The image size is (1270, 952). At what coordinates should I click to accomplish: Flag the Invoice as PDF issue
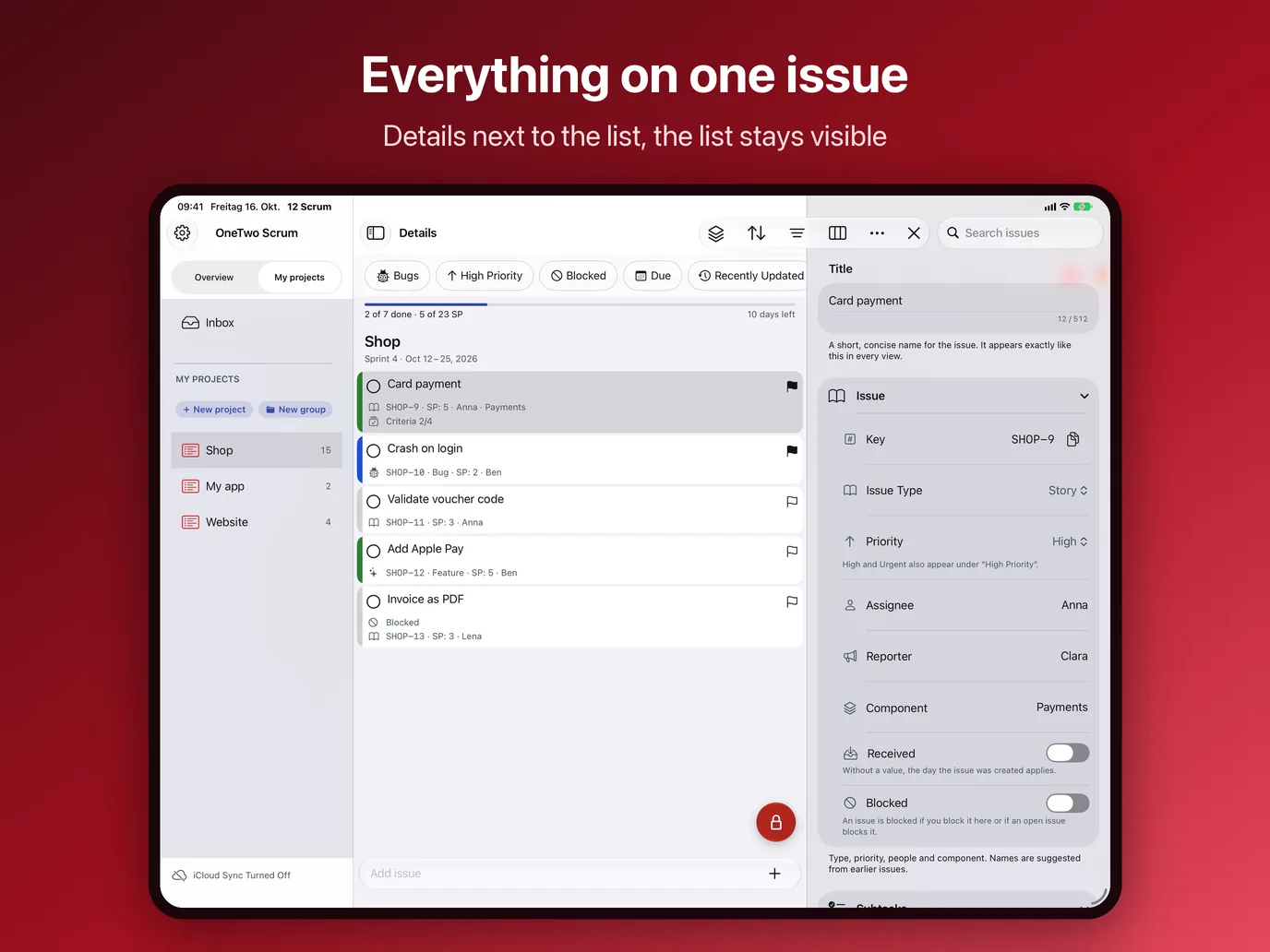(x=792, y=601)
